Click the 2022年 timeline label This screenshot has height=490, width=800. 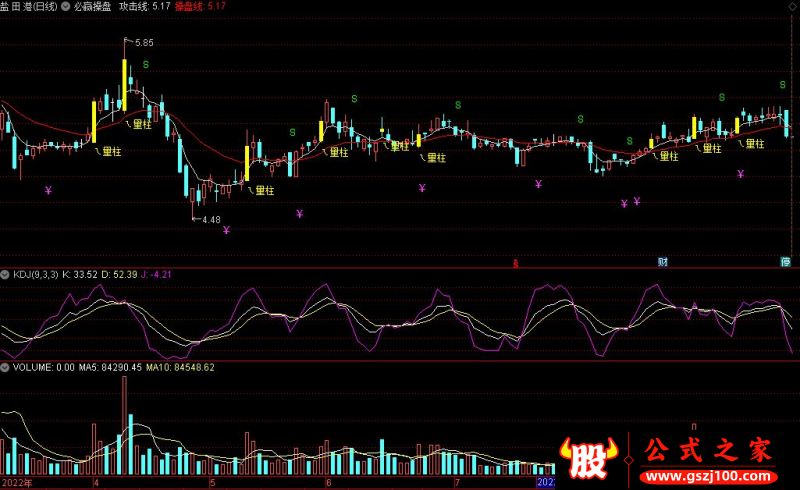(16, 482)
